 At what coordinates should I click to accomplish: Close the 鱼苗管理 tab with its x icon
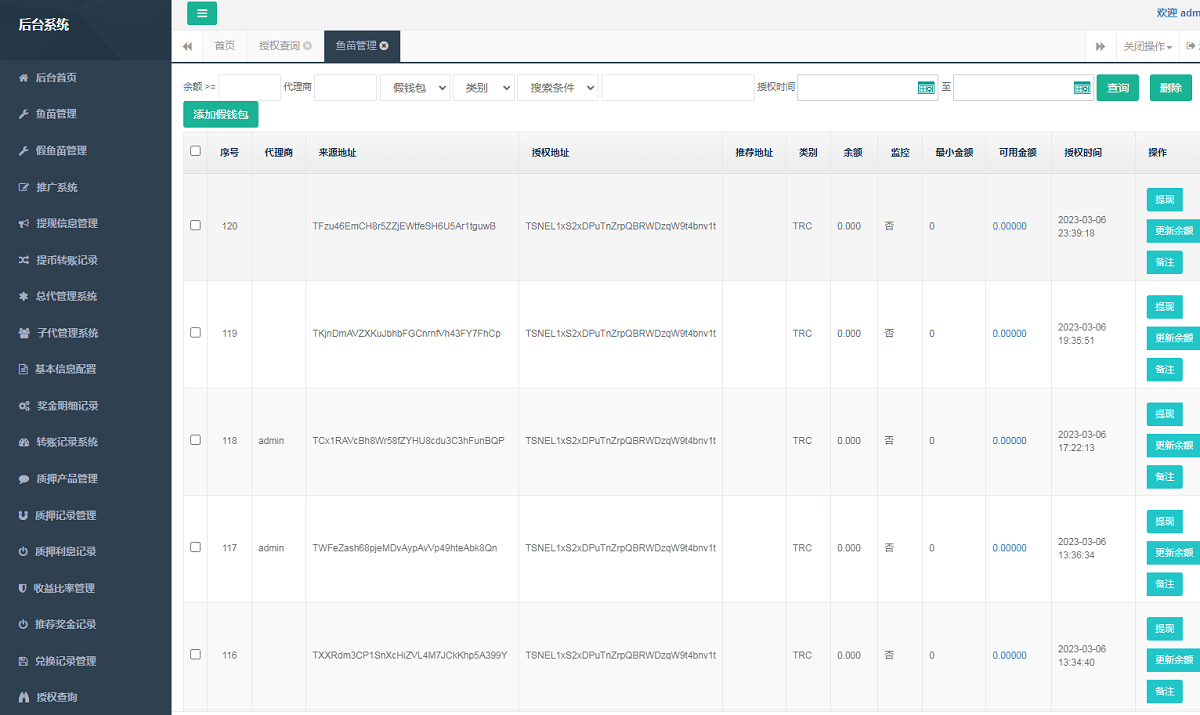[384, 46]
